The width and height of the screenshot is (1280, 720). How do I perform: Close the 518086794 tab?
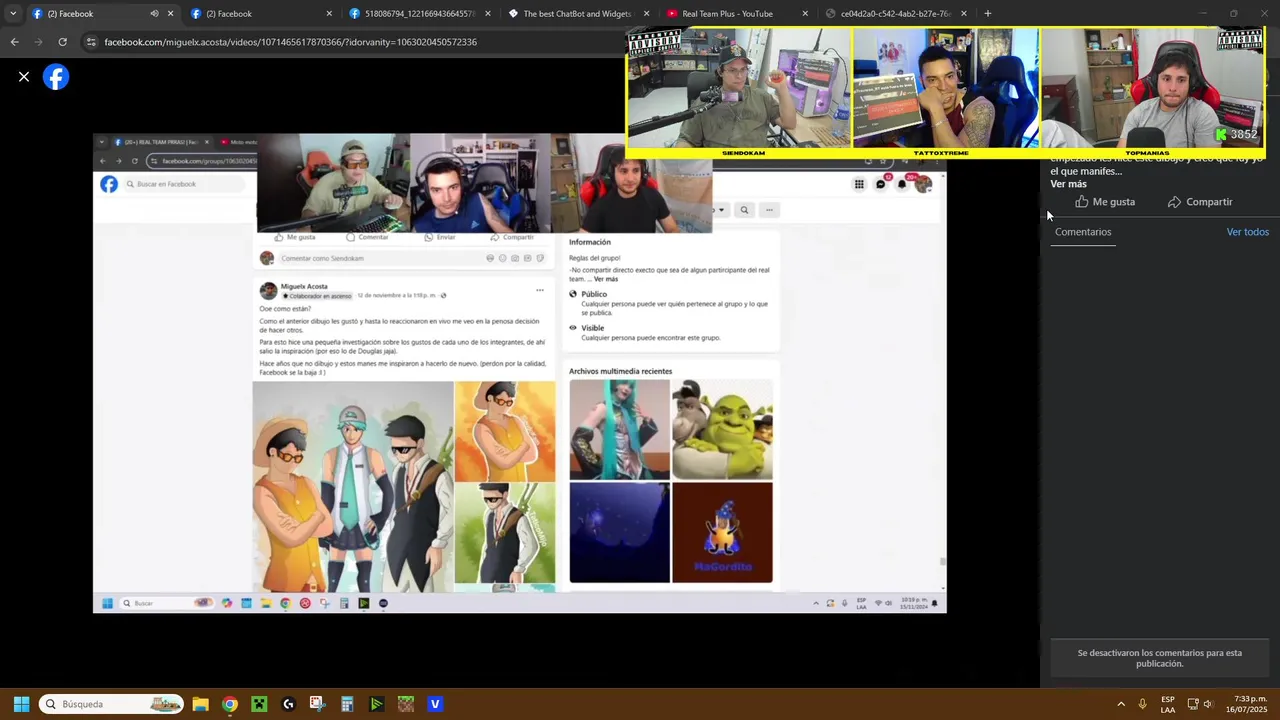click(x=488, y=14)
